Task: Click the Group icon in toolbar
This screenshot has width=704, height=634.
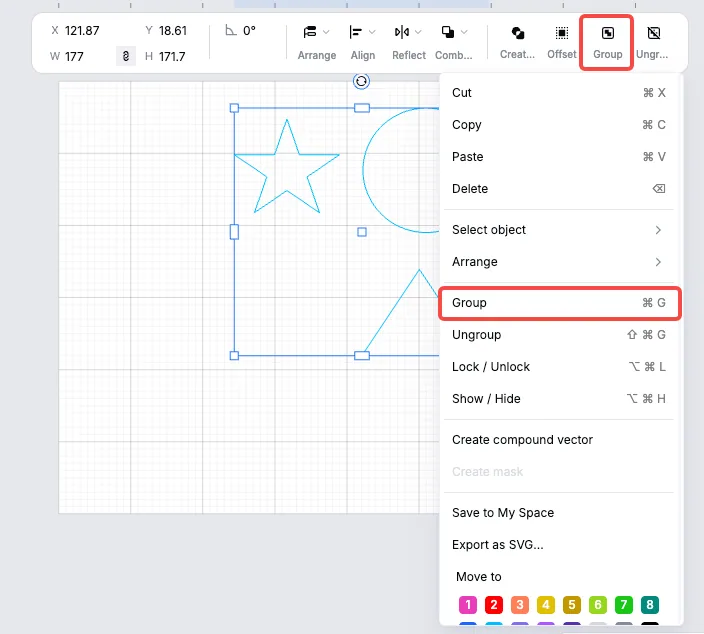Action: click(x=607, y=33)
